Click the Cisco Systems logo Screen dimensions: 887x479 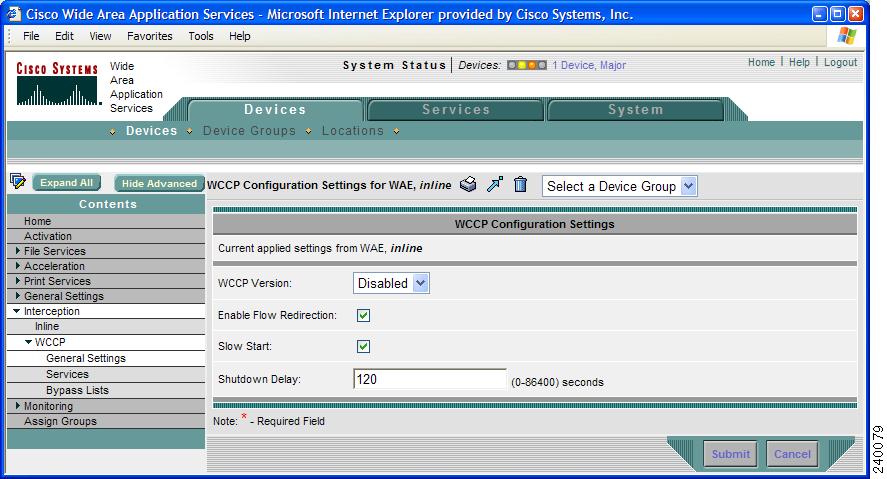pyautogui.click(x=57, y=84)
